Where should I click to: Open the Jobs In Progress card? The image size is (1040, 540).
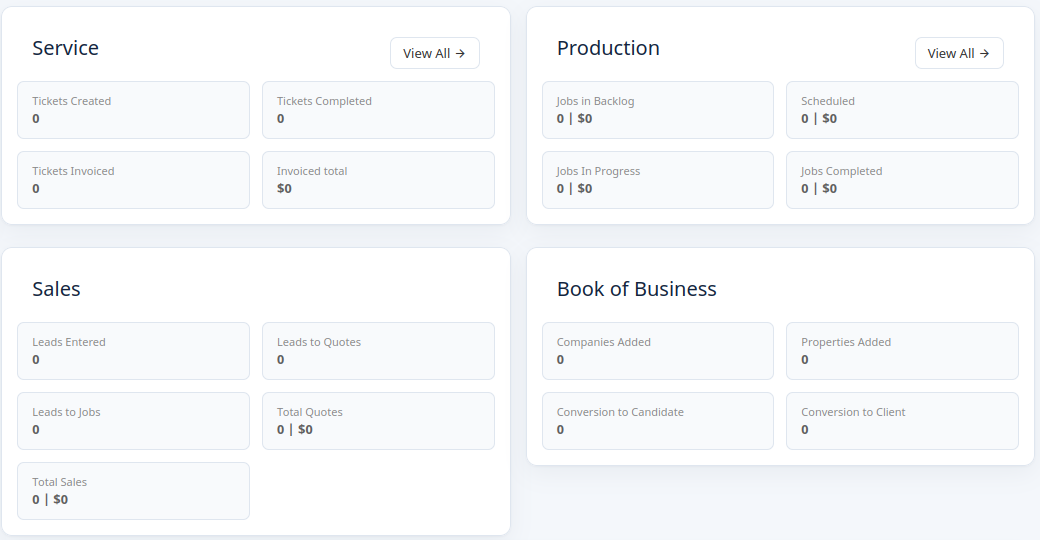(x=658, y=180)
